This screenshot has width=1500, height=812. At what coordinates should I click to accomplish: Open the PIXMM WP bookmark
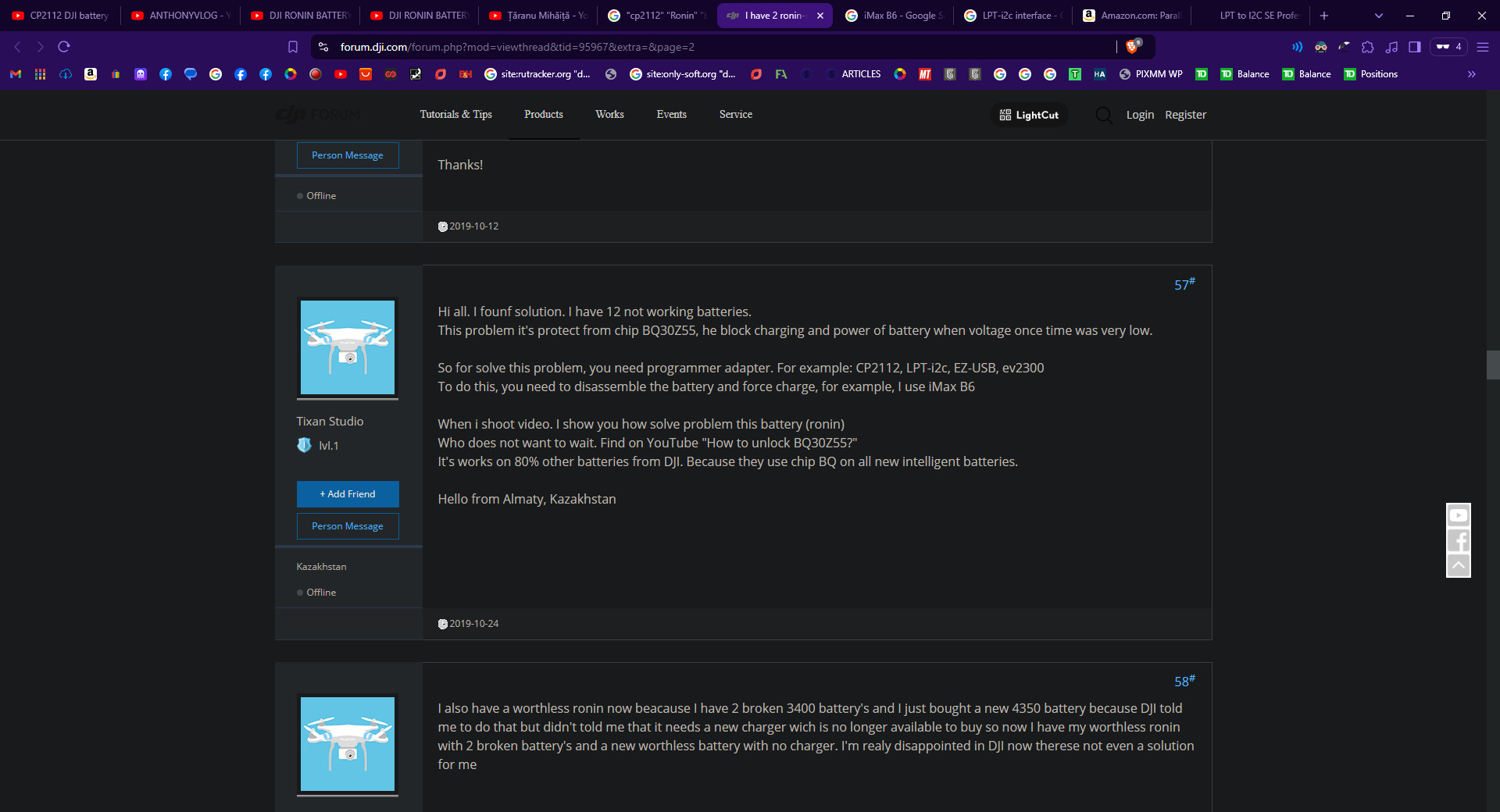[1151, 74]
